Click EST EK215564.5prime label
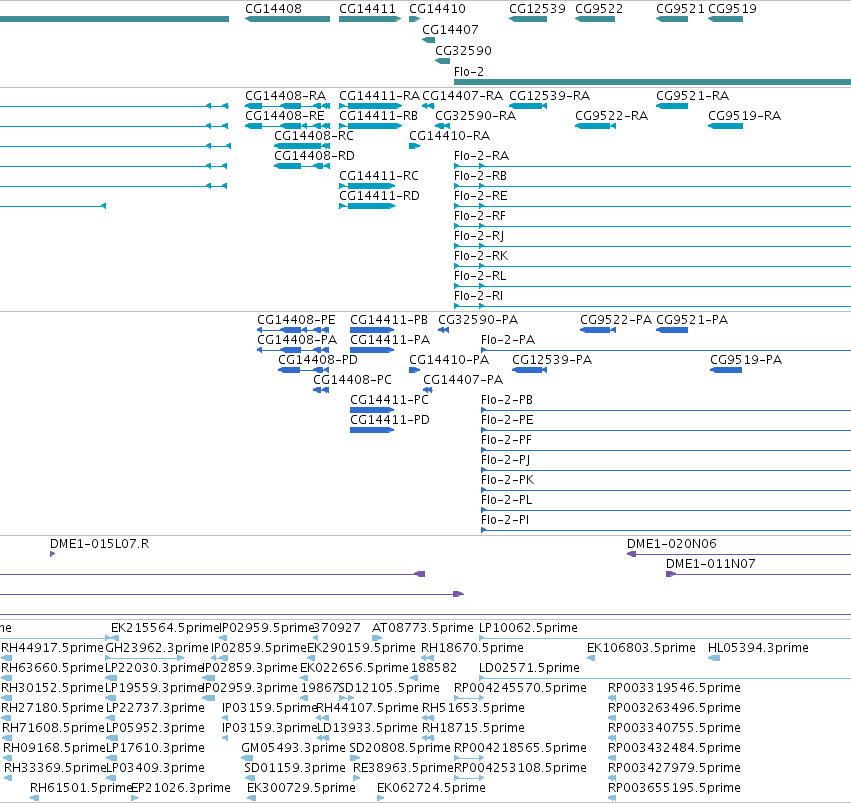The height and width of the screenshot is (803, 851). (165, 628)
